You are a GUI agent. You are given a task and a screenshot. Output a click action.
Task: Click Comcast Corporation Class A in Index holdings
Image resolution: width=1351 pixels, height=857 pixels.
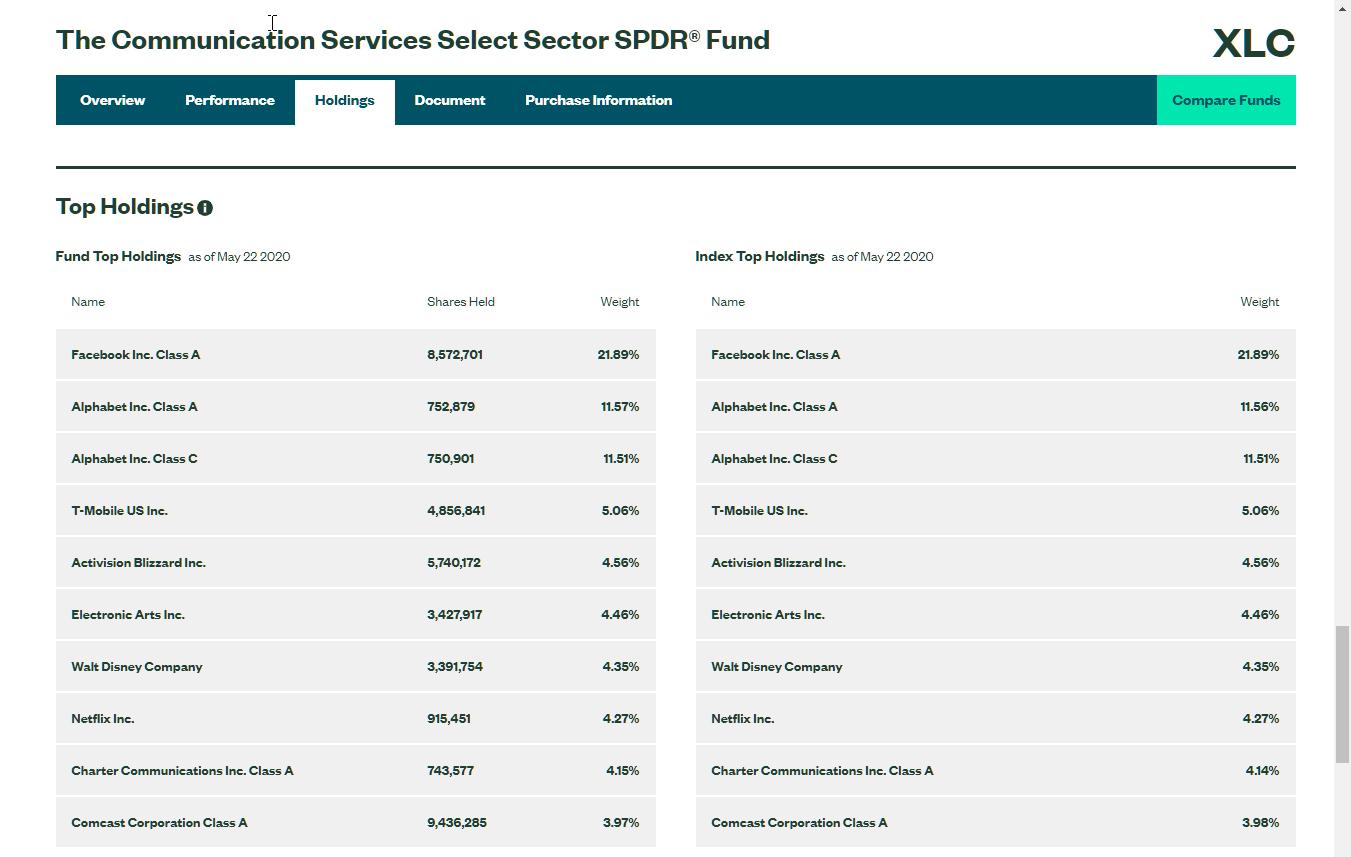[799, 823]
